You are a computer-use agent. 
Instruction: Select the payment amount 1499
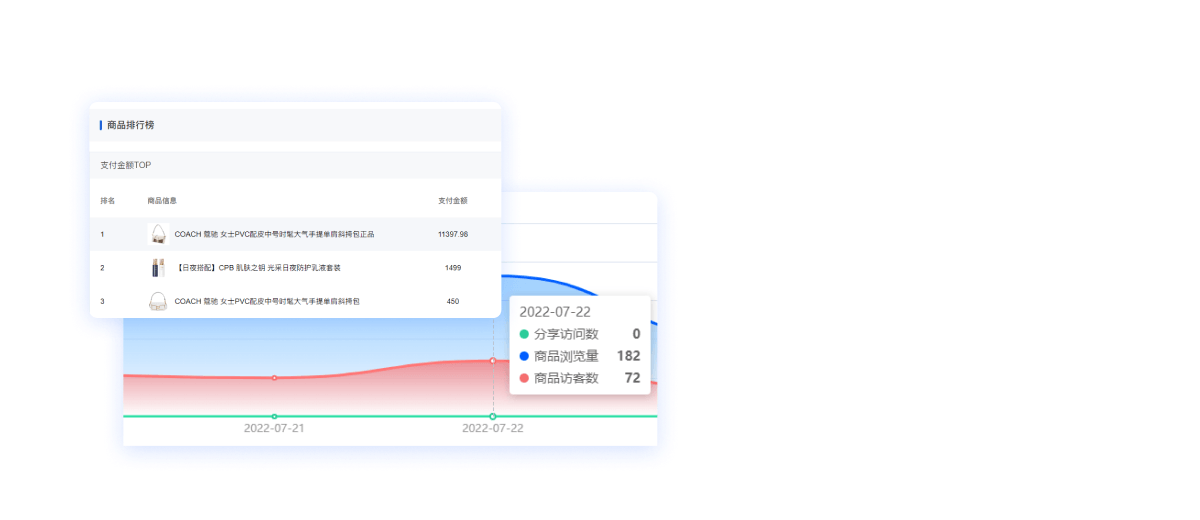[x=453, y=268]
